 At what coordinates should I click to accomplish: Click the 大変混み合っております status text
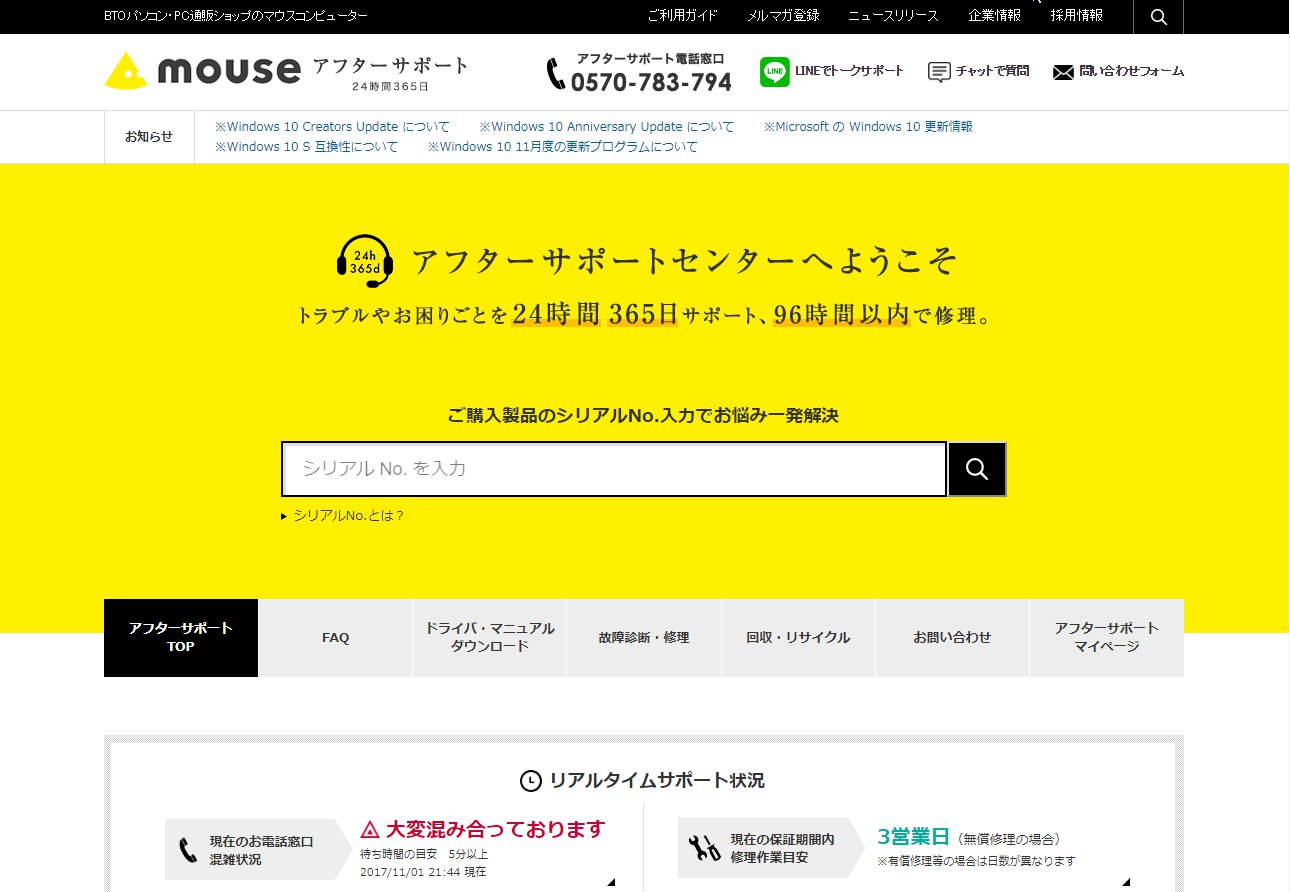point(496,829)
